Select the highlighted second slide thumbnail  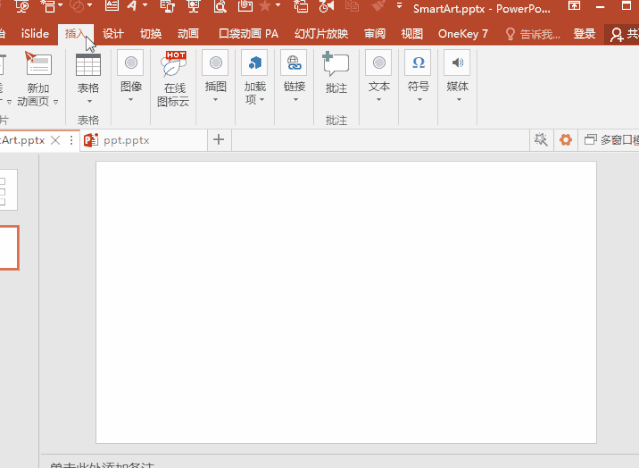pos(9,248)
